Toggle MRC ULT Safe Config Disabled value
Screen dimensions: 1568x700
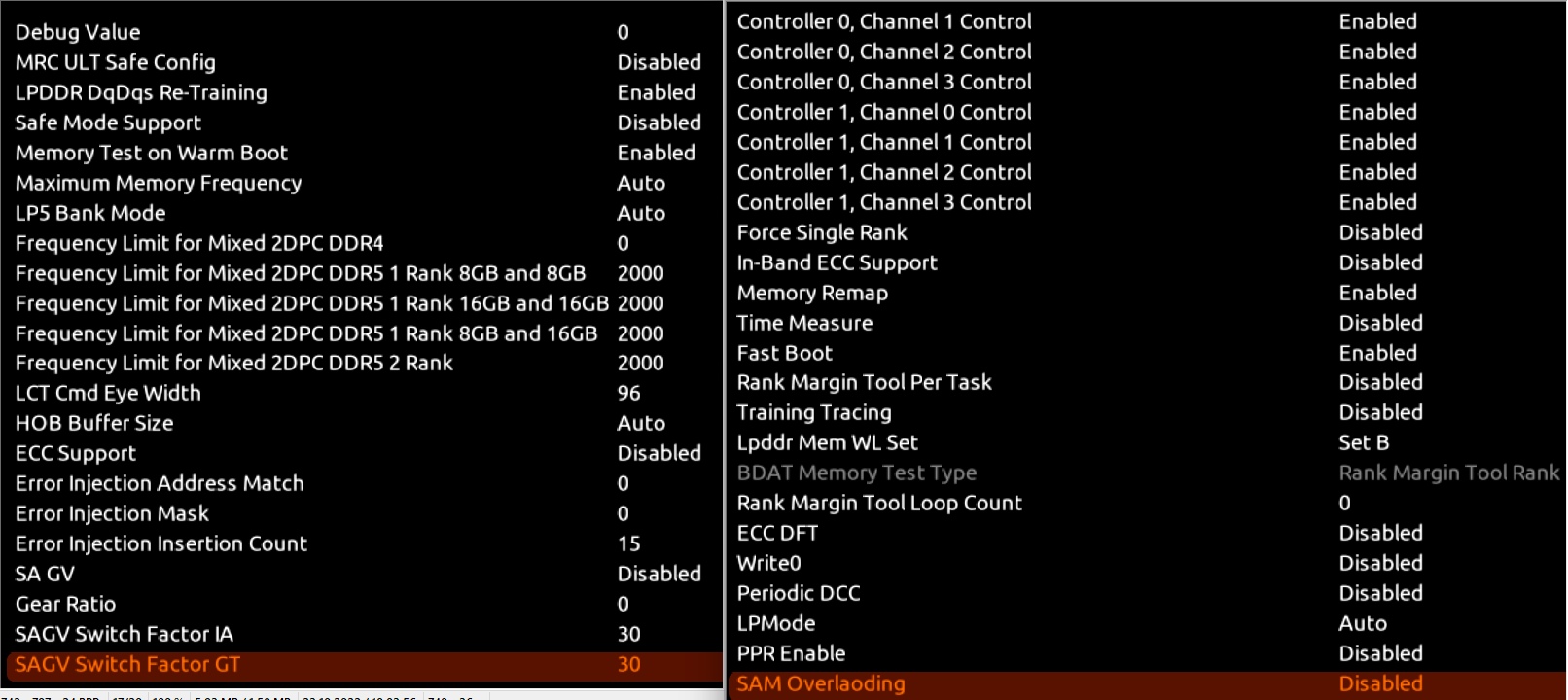659,62
